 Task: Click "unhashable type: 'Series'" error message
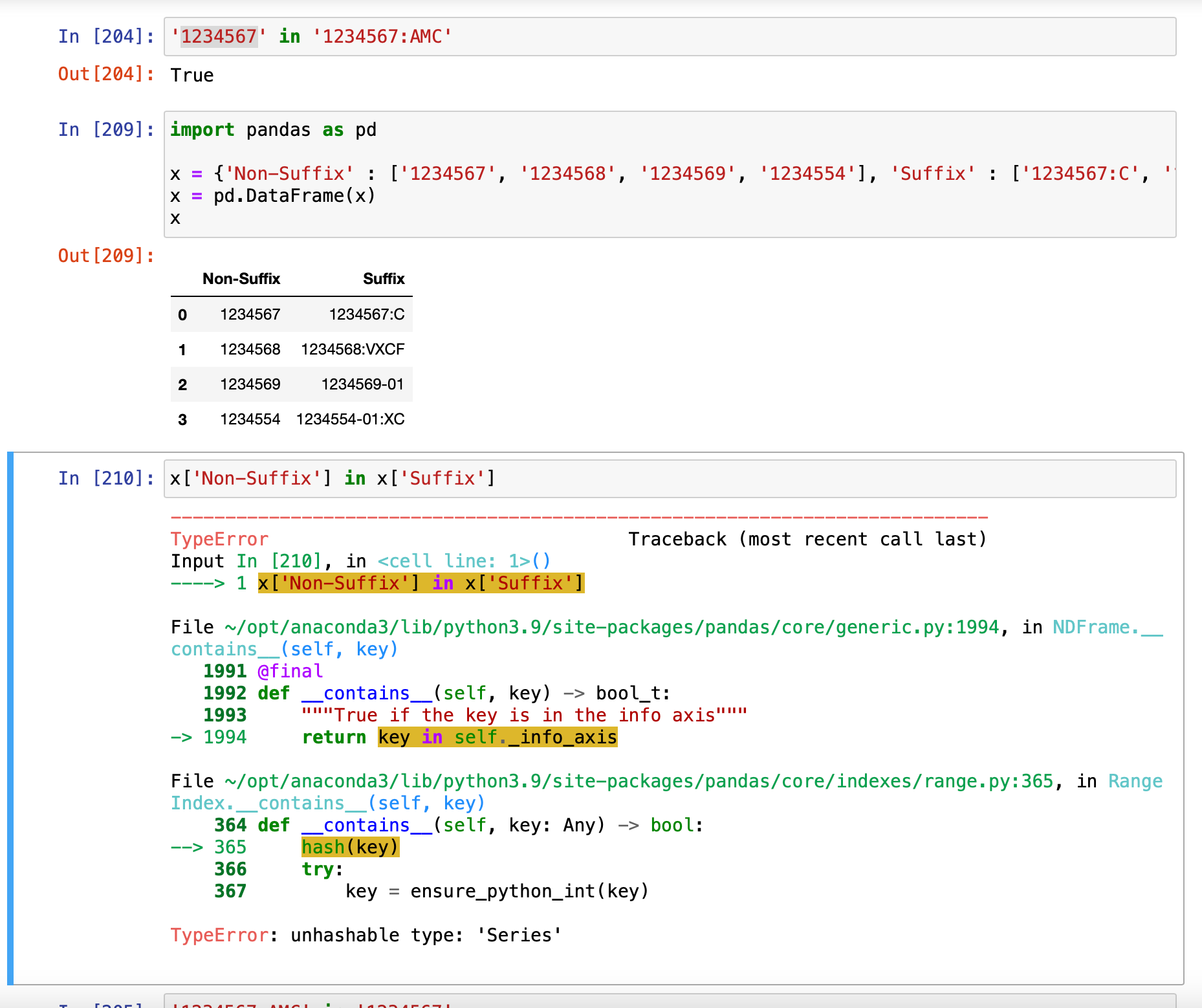point(426,935)
